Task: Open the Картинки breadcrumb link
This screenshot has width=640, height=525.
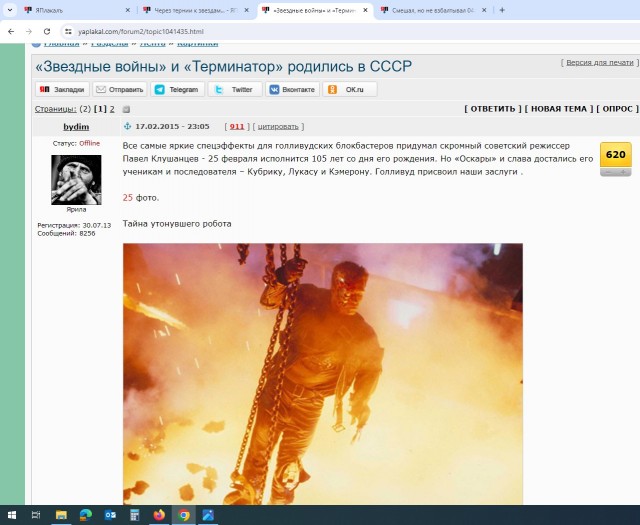Action: 198,44
